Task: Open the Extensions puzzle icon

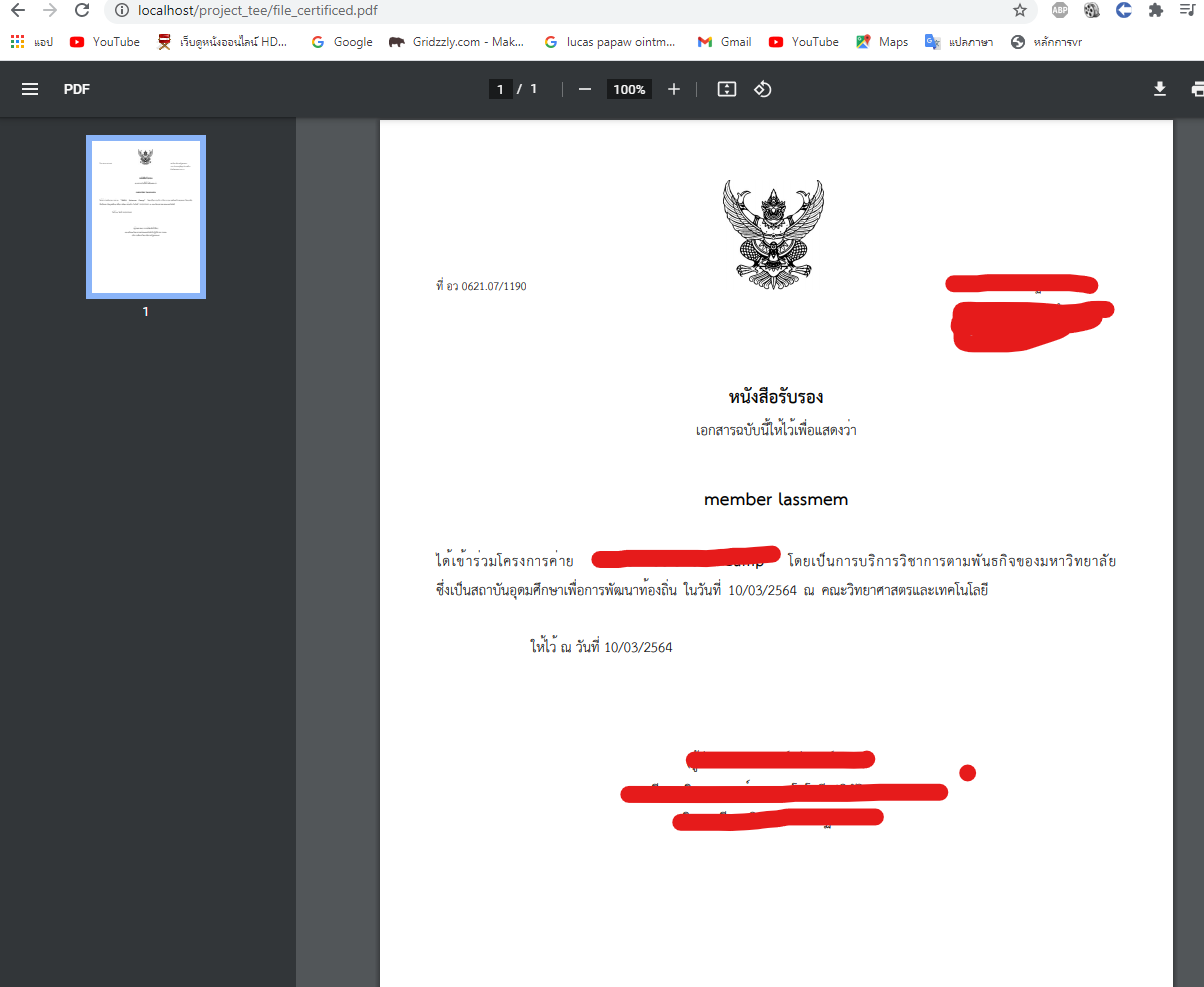Action: coord(1156,10)
